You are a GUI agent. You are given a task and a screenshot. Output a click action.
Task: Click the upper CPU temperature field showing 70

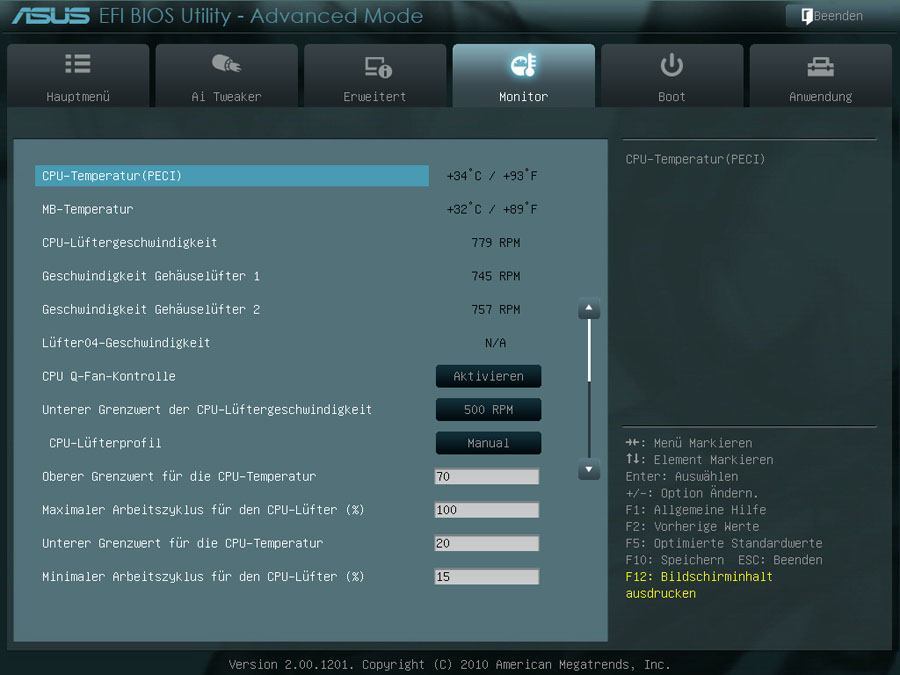(x=487, y=476)
